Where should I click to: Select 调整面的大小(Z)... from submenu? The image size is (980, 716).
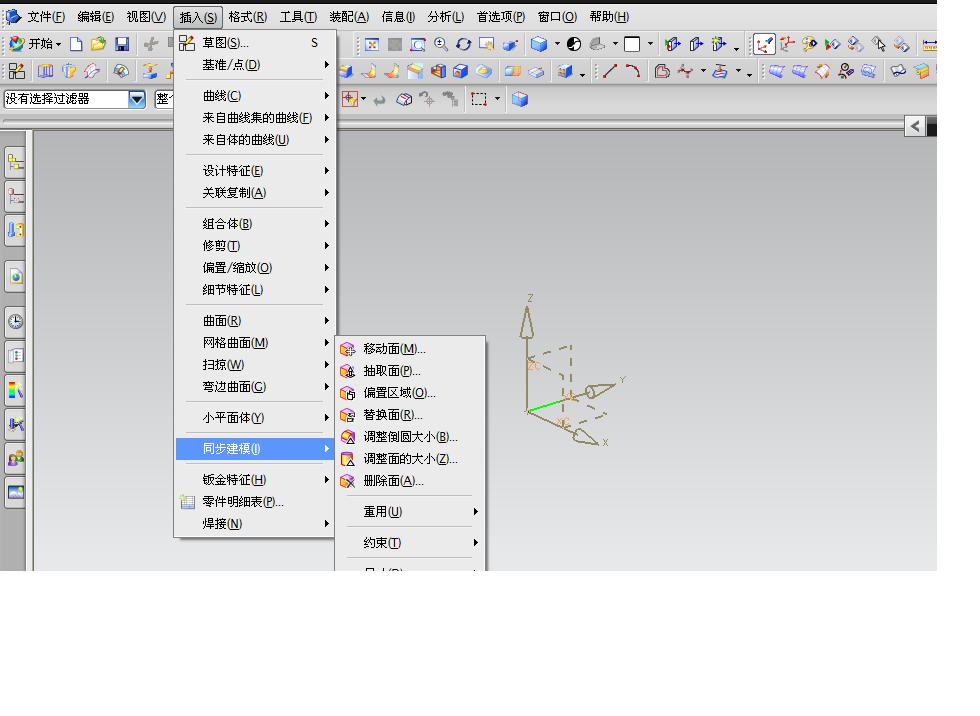click(411, 459)
